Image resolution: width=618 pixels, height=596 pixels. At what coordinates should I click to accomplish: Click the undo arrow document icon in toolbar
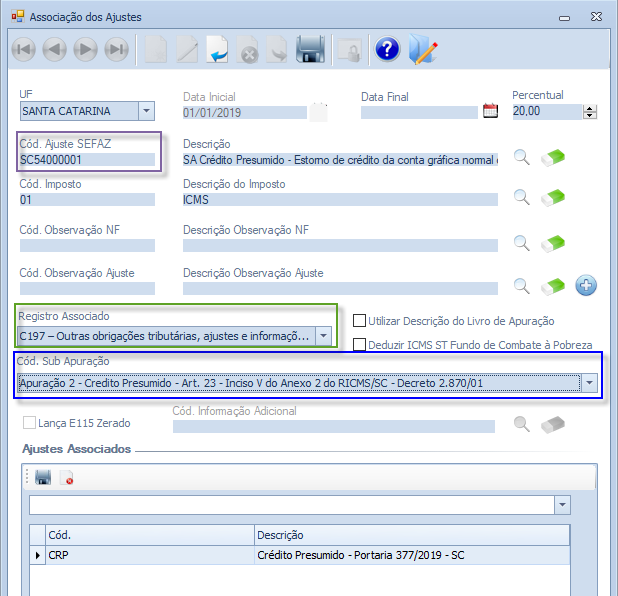[x=218, y=49]
